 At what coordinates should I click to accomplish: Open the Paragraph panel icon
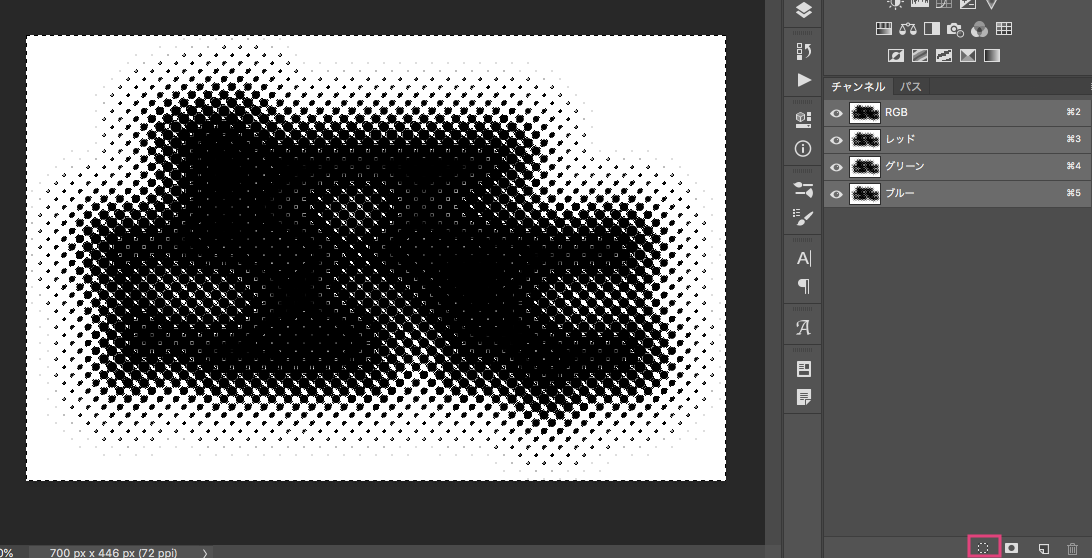click(804, 286)
